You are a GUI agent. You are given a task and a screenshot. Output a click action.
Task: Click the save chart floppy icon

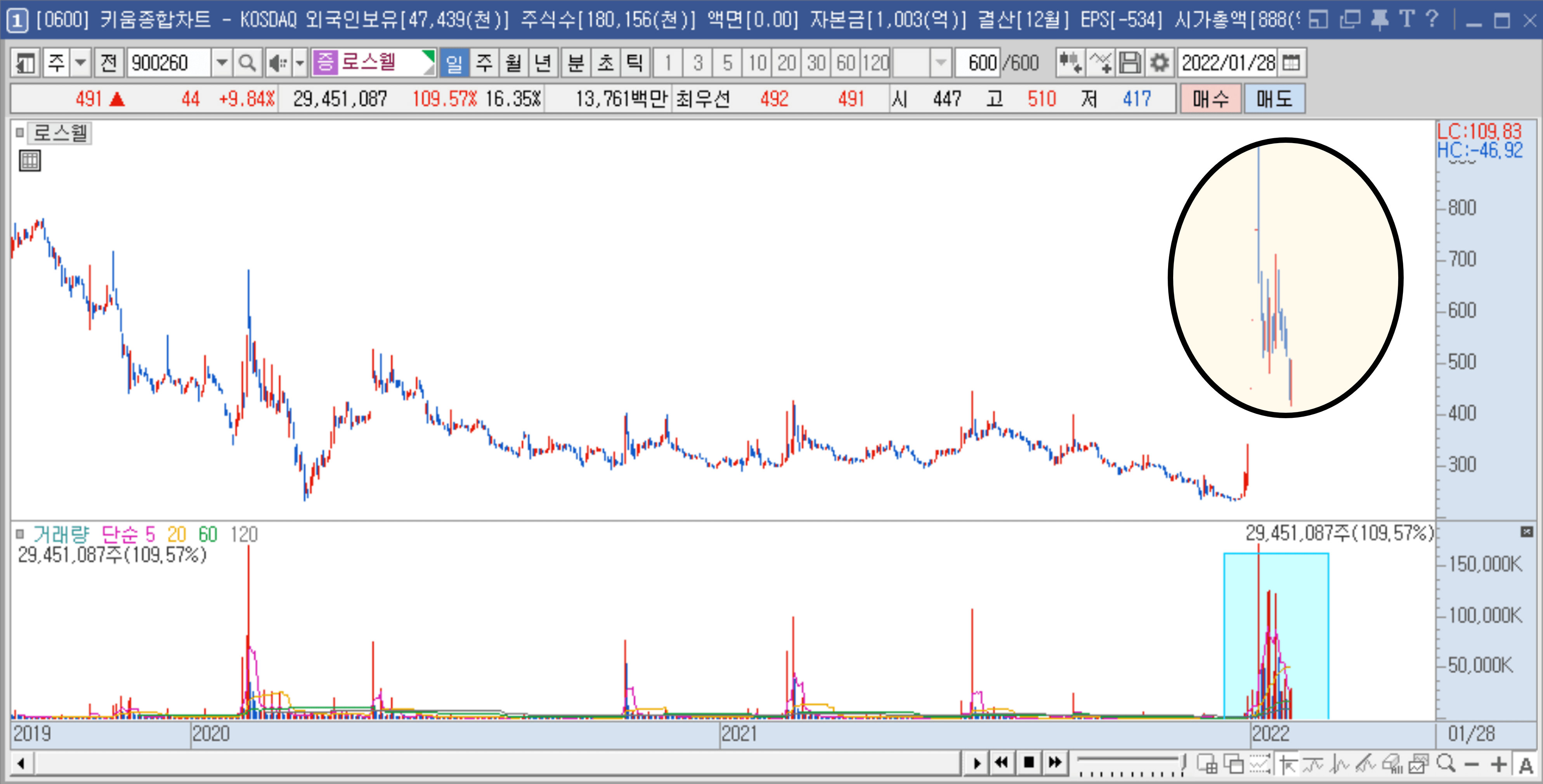(1130, 63)
